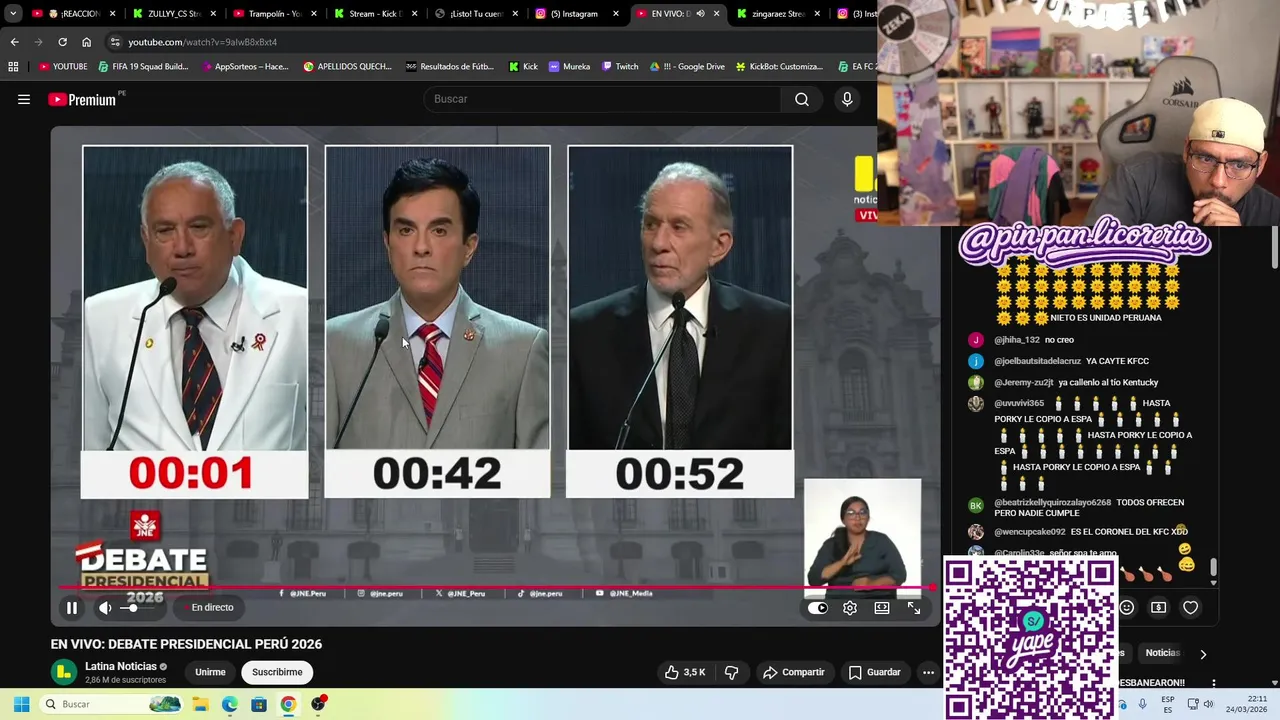
Task: Open the more-actions three-dot menu beside Guardar
Action: click(x=928, y=672)
